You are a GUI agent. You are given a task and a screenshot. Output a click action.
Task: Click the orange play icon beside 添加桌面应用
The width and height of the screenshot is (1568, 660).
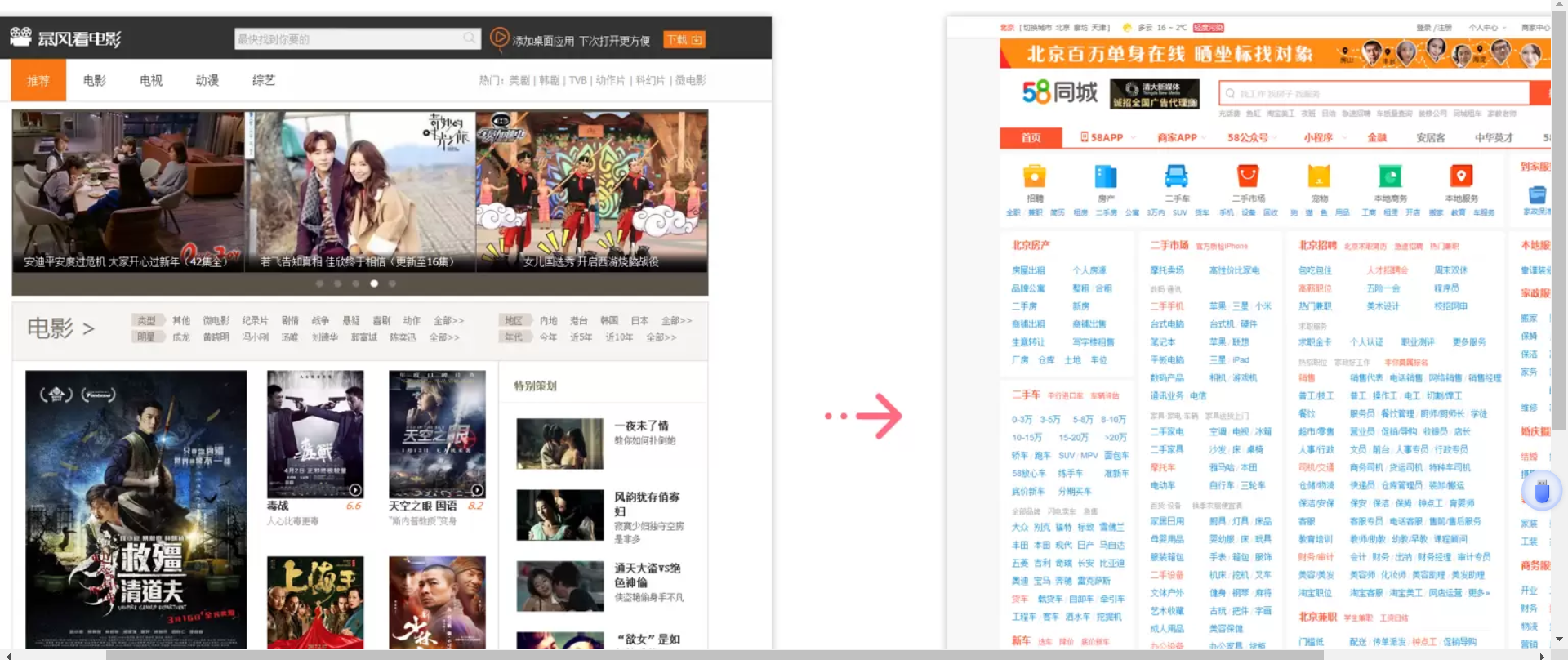tap(499, 38)
